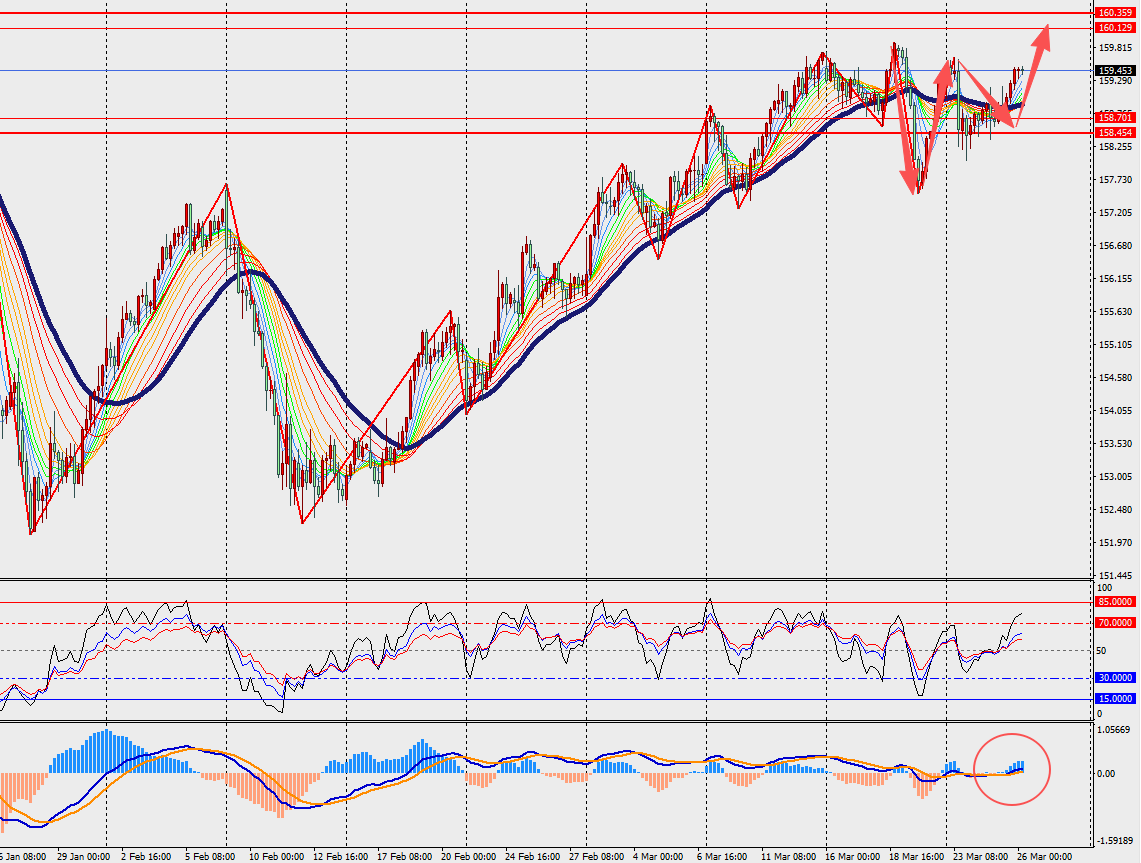Screen dimensions: 1141x863
Task: Click the 70.0000 oscillator level label
Action: 1115,623
